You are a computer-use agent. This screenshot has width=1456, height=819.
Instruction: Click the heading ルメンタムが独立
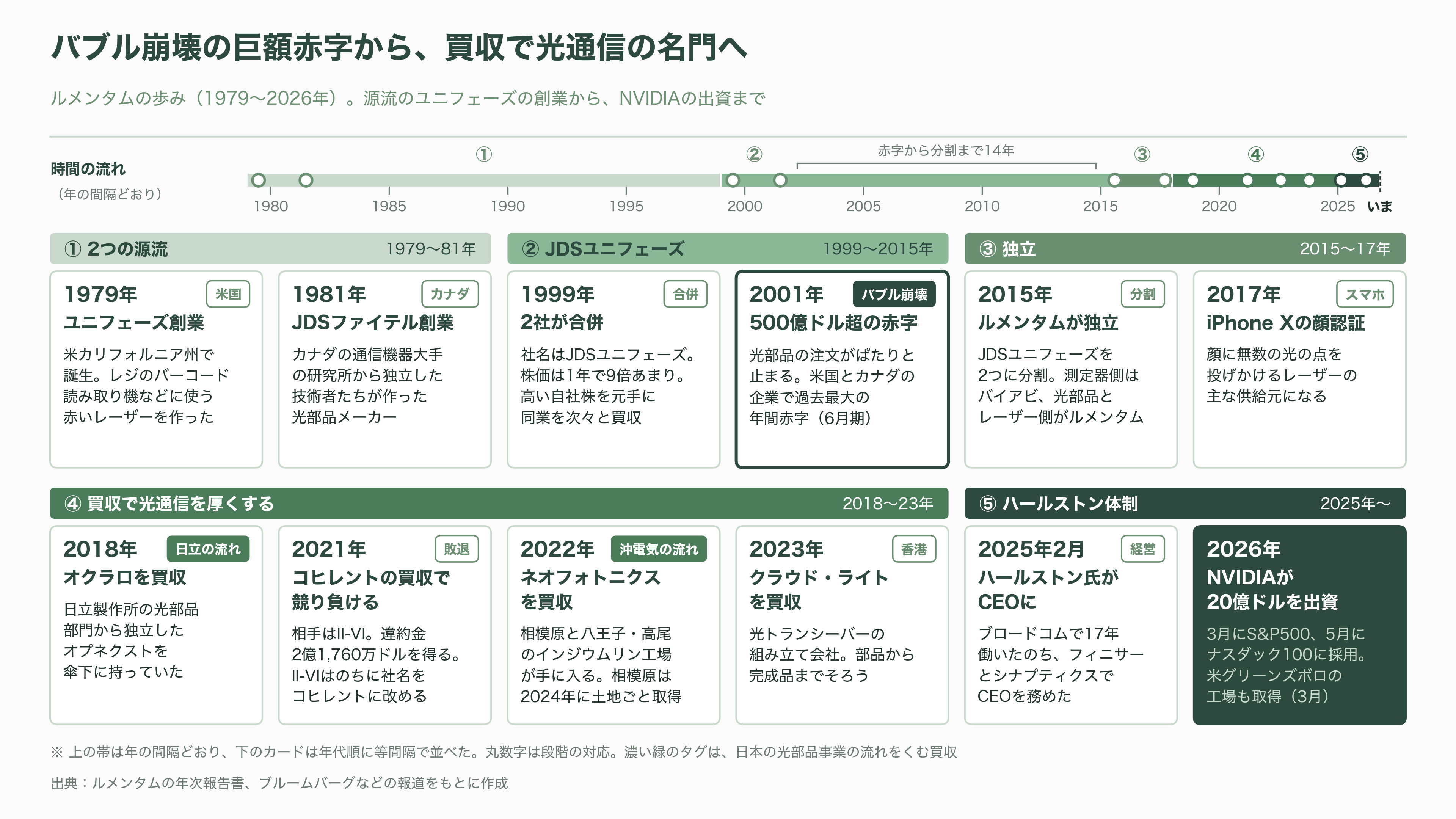[1048, 322]
